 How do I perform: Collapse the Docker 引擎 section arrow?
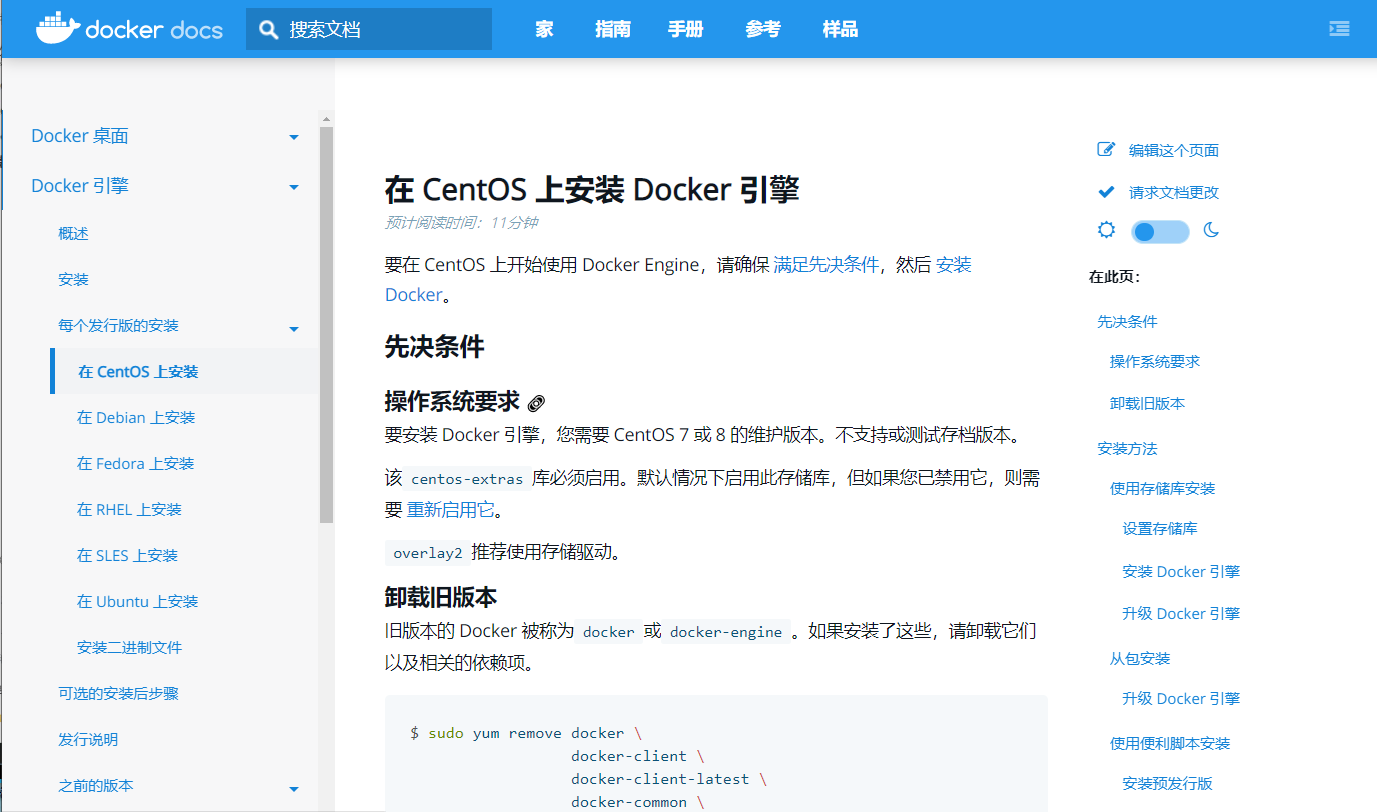[x=294, y=187]
